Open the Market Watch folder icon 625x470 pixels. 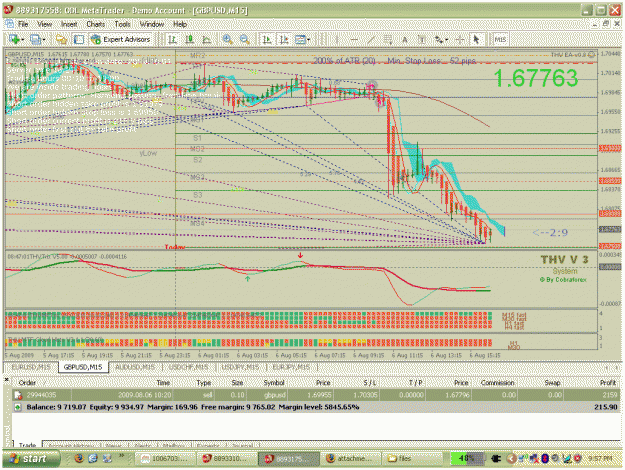pos(62,39)
